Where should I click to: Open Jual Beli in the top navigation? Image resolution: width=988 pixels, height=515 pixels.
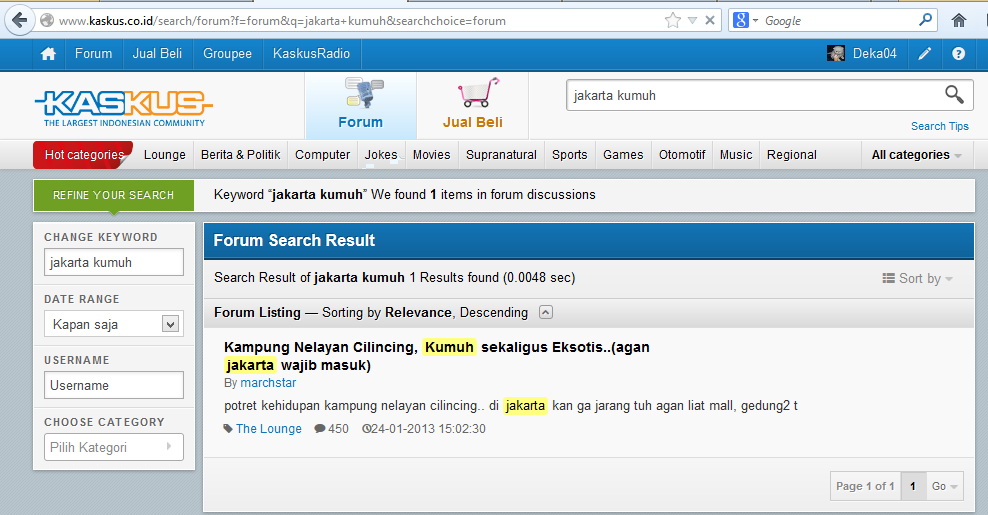click(x=157, y=54)
